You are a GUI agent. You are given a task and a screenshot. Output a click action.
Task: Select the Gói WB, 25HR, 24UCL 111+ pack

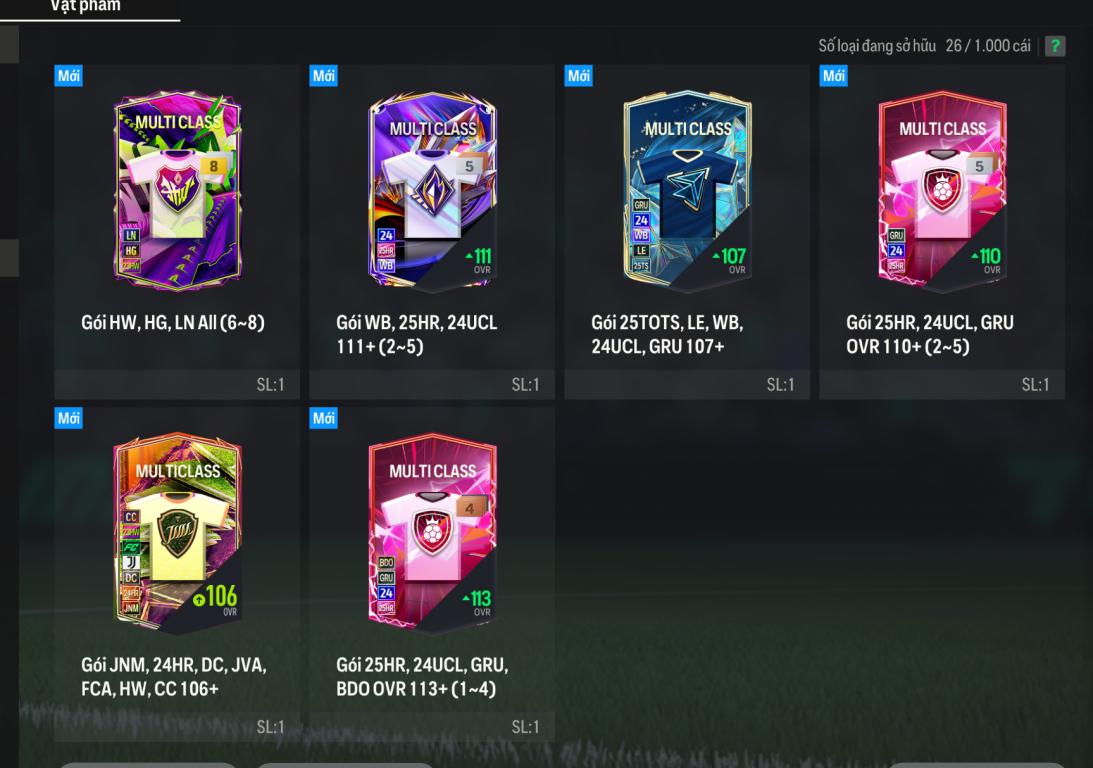point(432,232)
